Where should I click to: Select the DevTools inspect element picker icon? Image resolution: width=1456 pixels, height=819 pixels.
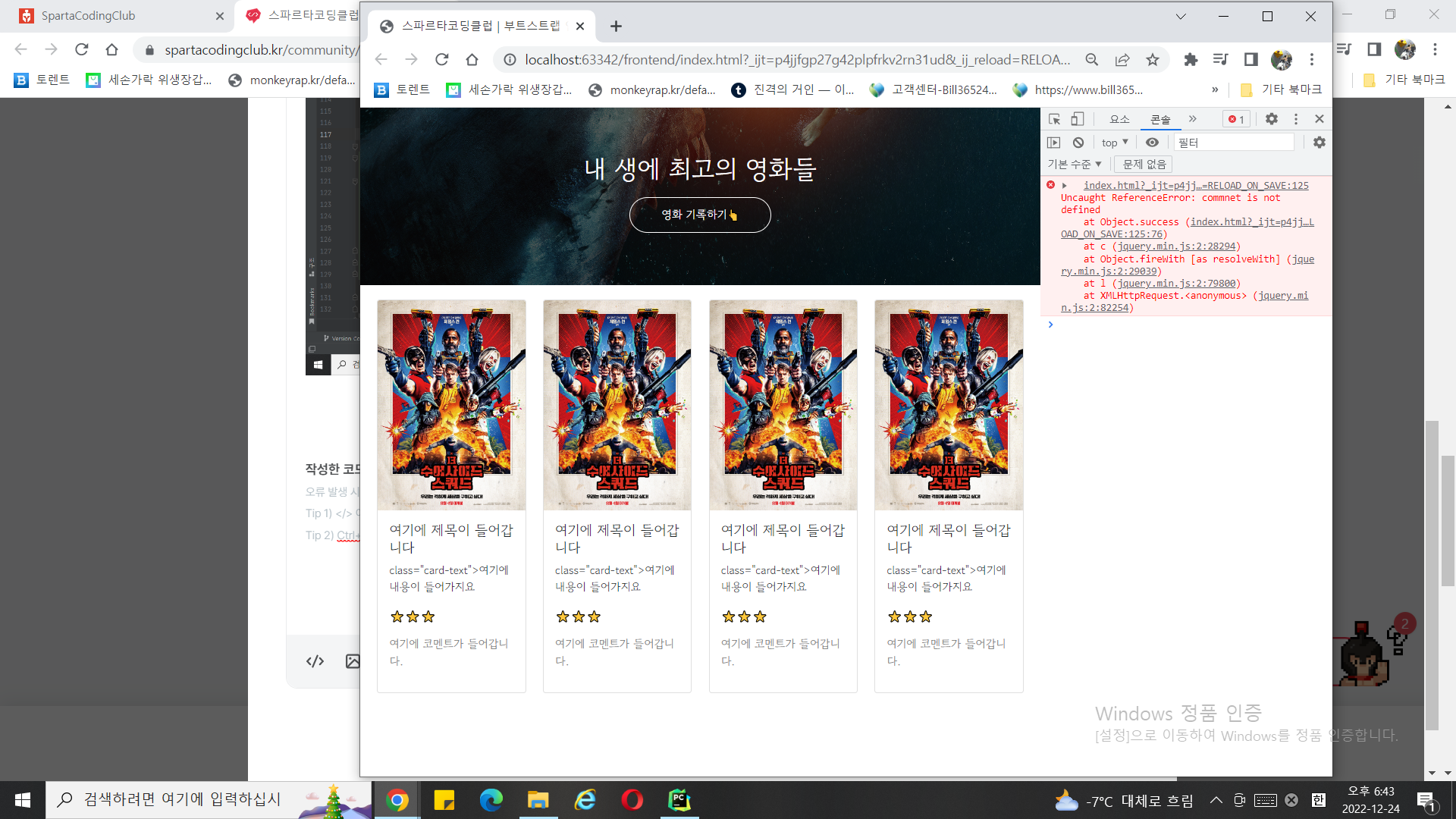(x=1054, y=119)
